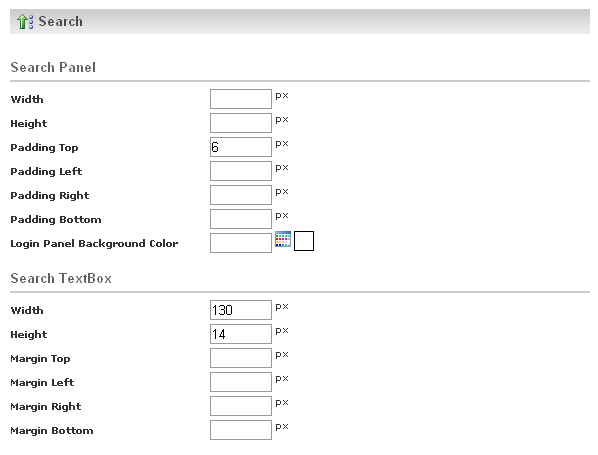598x455 pixels.
Task: Open the color palette picker icon
Action: pos(283,240)
